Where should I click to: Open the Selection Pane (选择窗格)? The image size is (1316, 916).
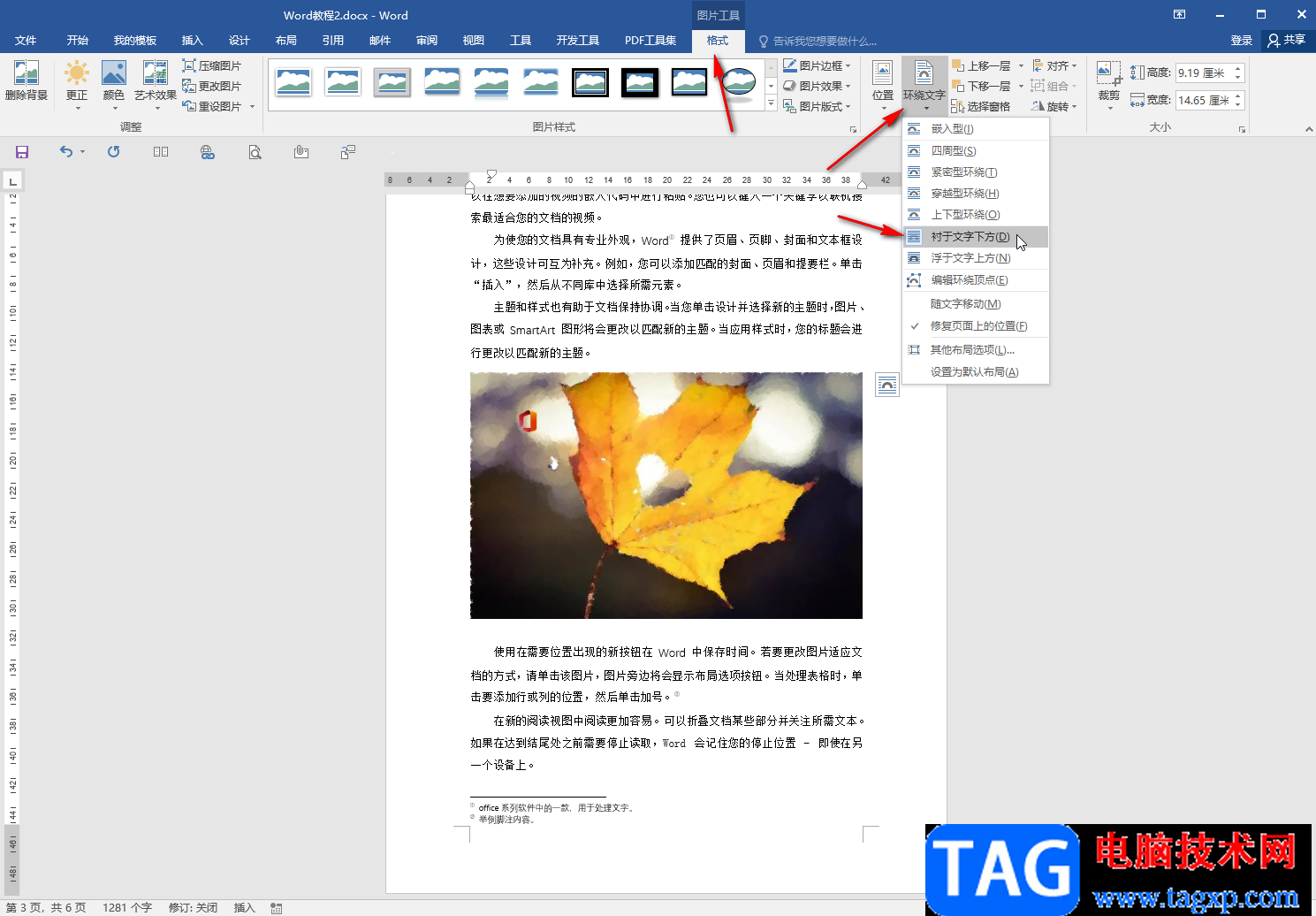point(981,106)
